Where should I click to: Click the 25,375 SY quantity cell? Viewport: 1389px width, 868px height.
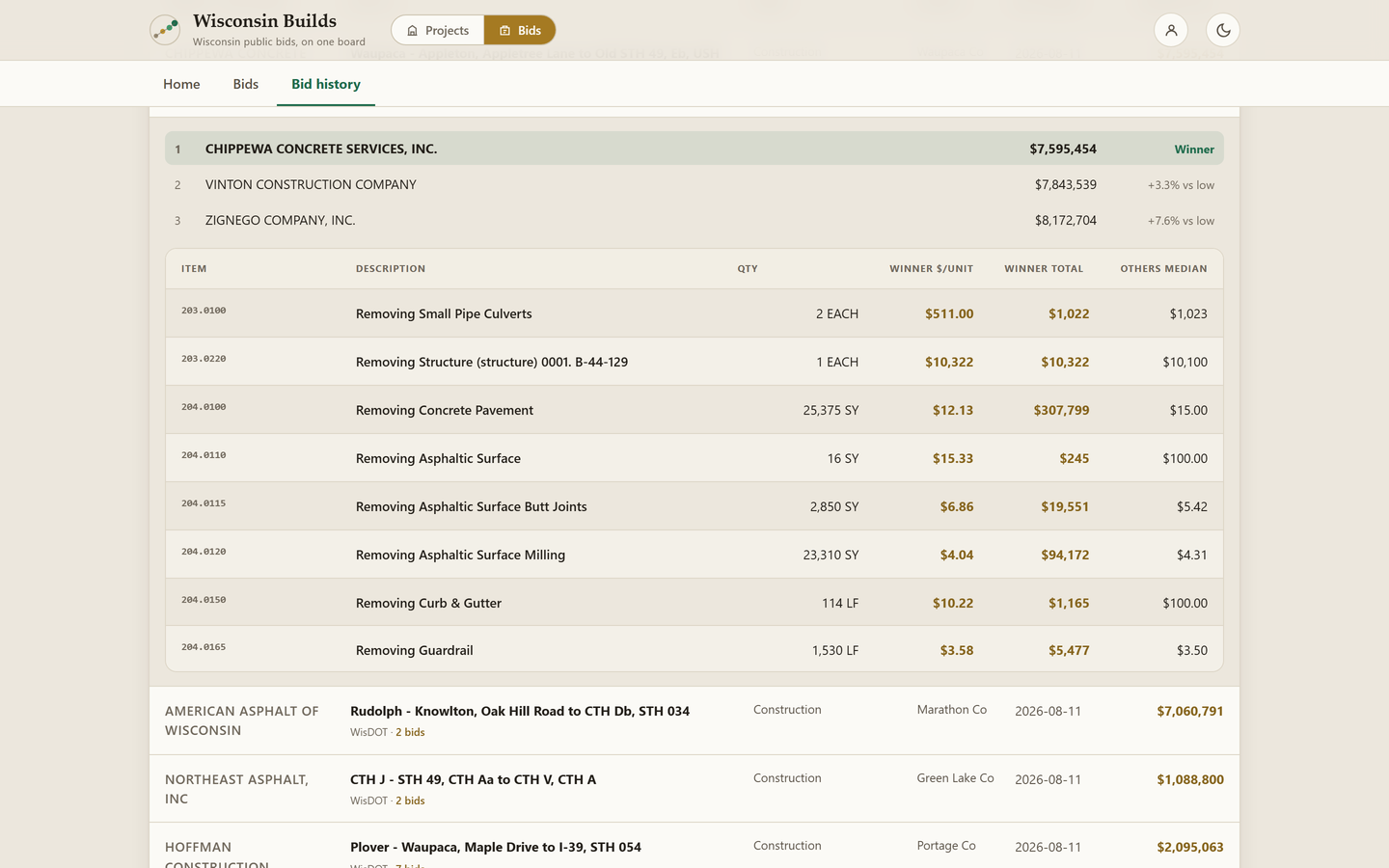tap(831, 410)
